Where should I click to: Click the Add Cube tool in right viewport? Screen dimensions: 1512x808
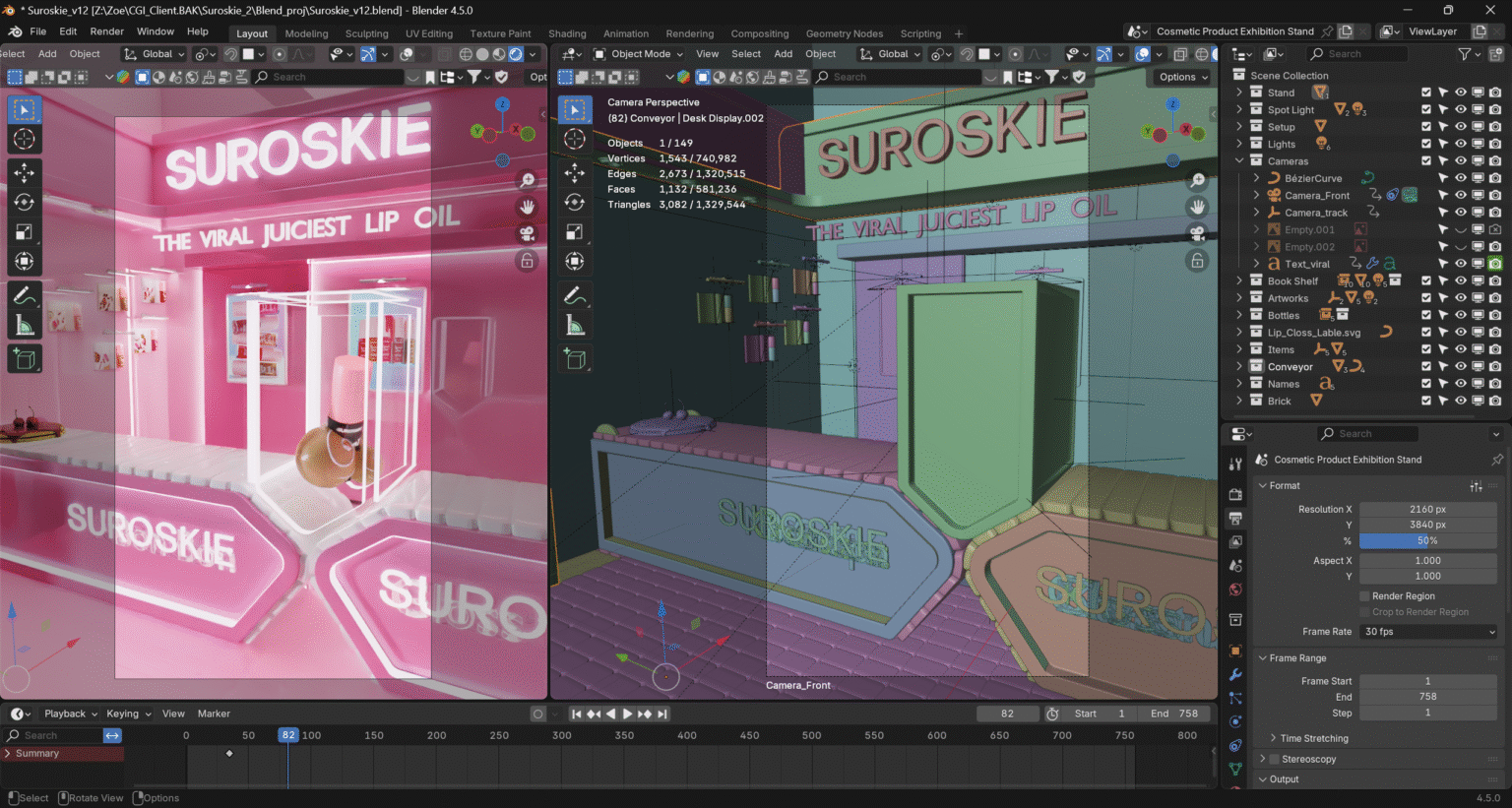click(575, 359)
